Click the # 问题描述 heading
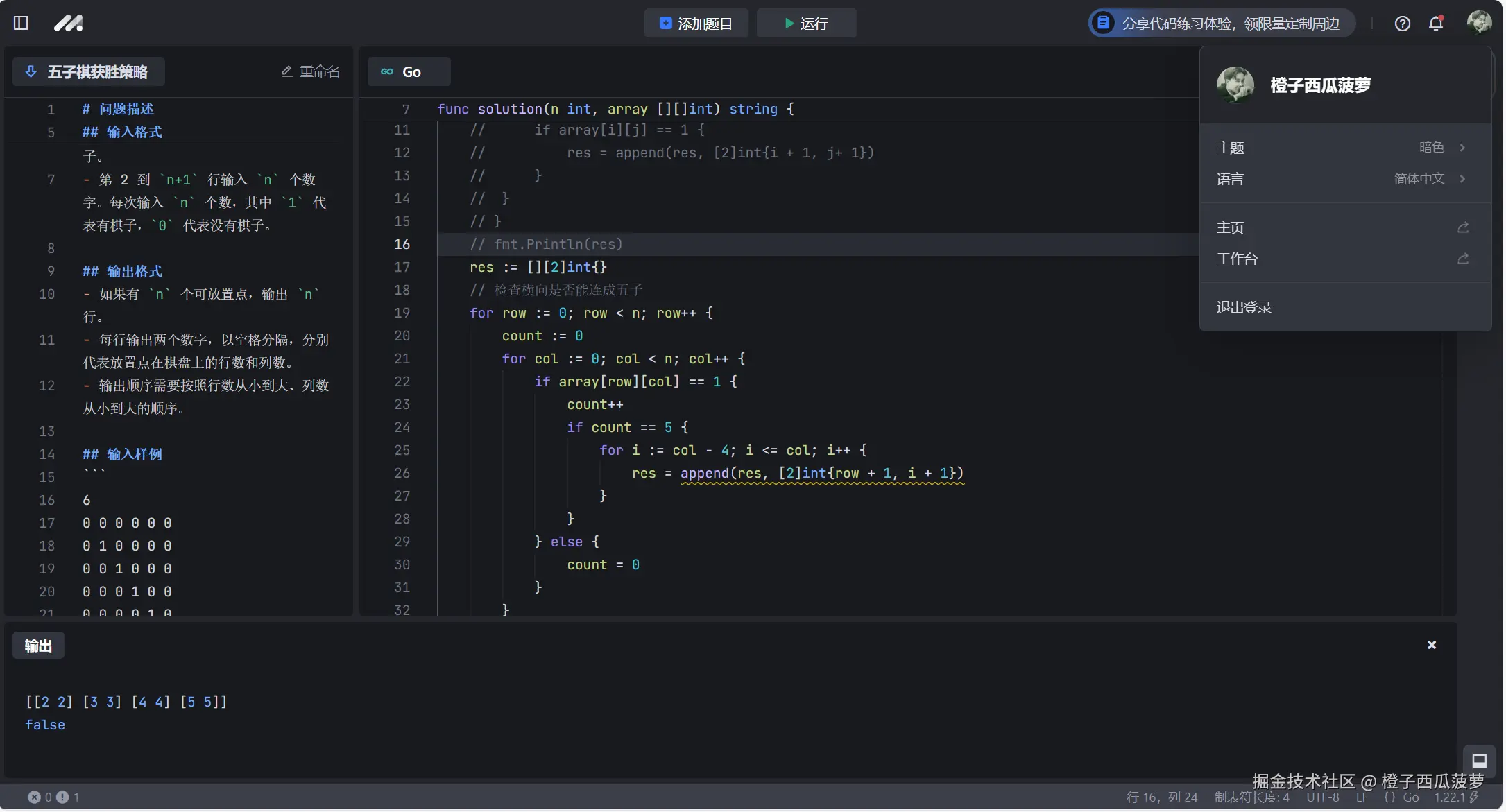 coord(118,109)
